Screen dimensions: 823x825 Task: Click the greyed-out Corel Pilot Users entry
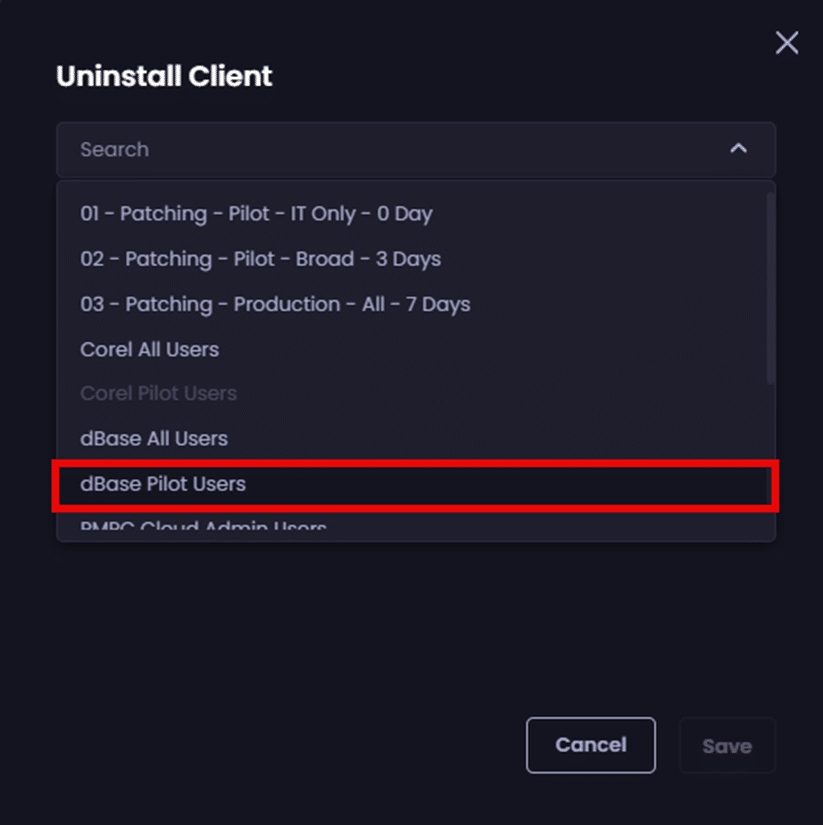(158, 393)
